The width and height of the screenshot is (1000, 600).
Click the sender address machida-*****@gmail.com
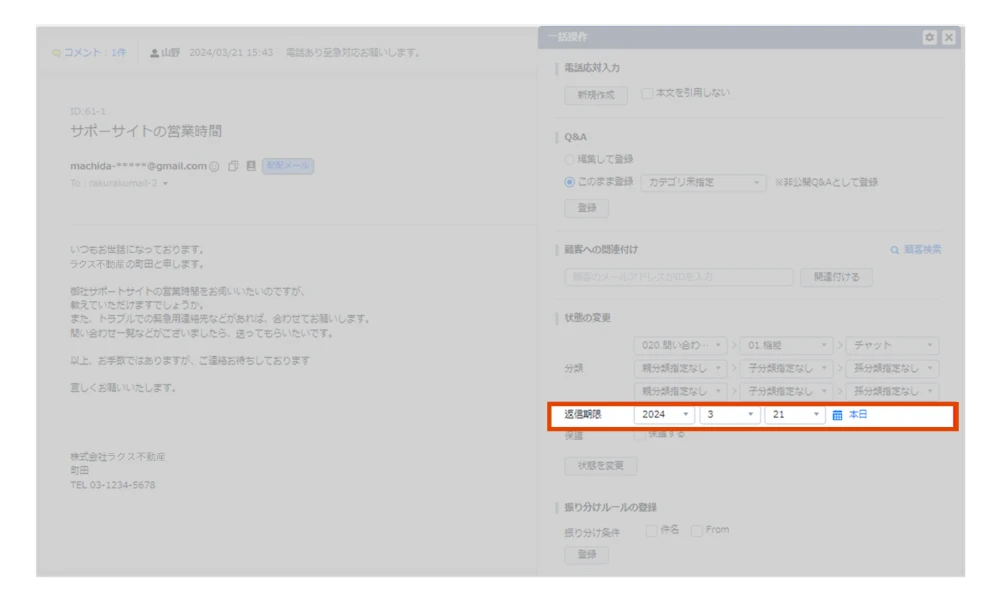138,166
